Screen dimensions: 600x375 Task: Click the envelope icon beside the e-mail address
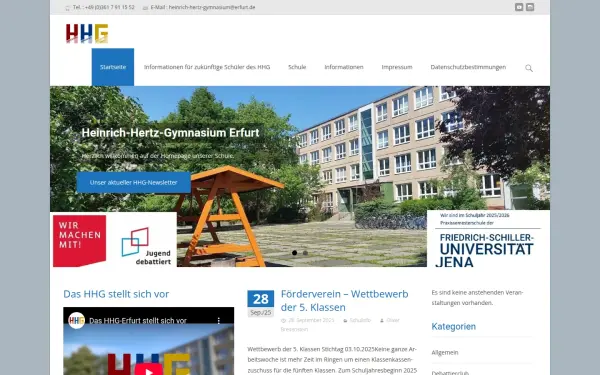click(x=145, y=8)
